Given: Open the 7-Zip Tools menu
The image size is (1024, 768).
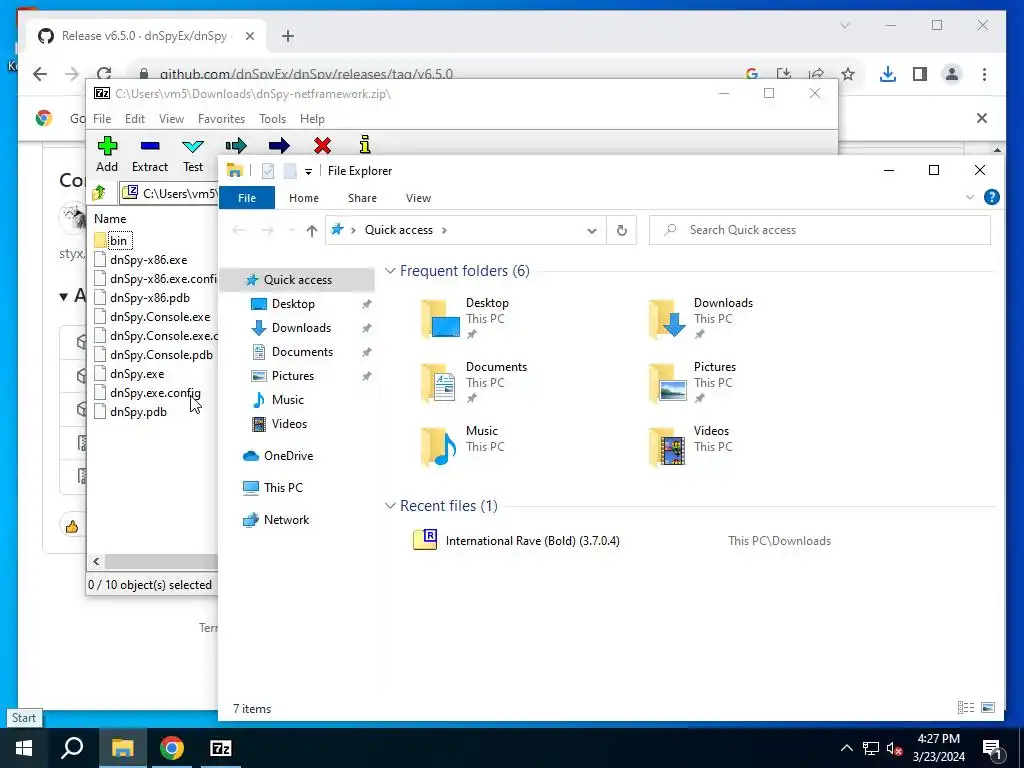Looking at the screenshot, I should tap(272, 119).
